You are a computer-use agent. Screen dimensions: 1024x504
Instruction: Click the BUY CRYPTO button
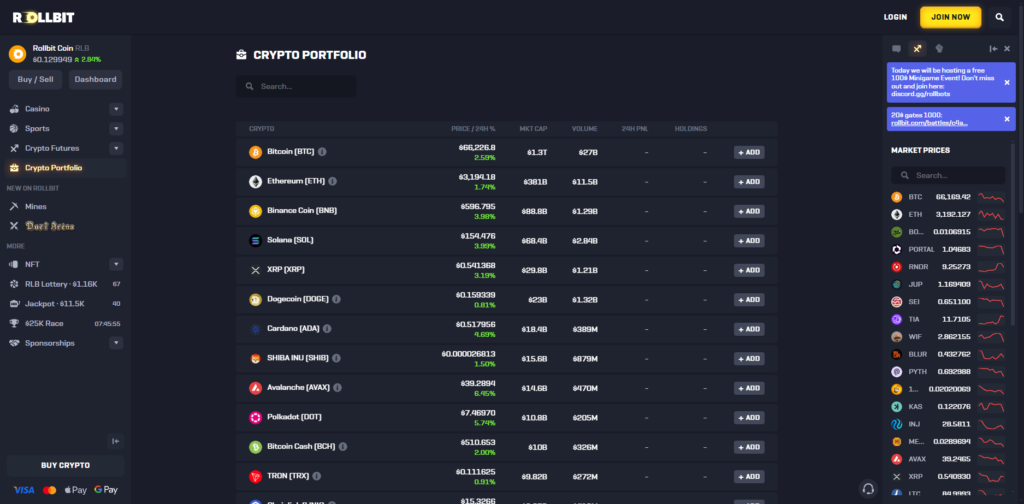pos(65,465)
